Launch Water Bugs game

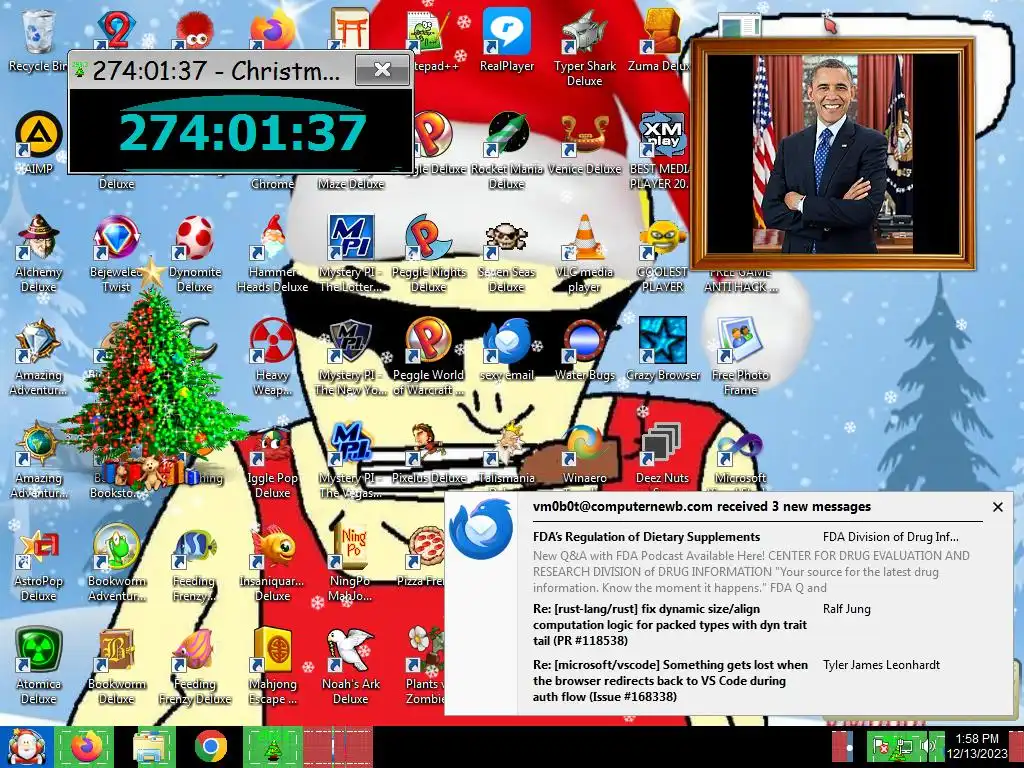click(584, 349)
